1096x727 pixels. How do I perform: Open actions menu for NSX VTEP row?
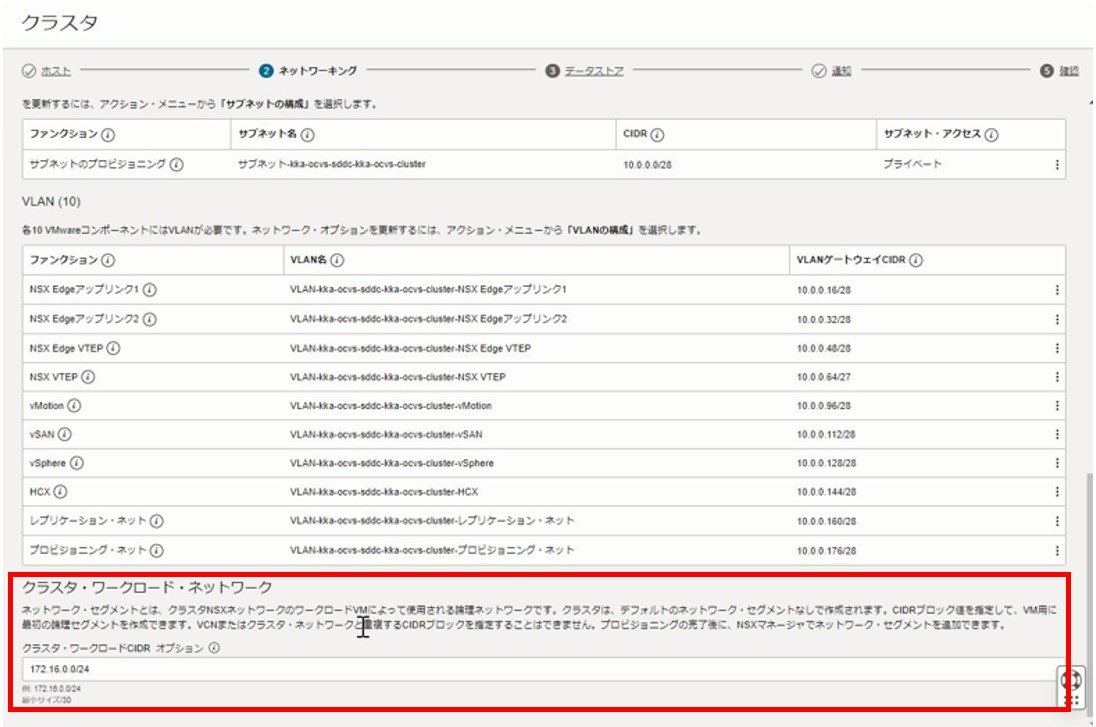coord(1057,377)
